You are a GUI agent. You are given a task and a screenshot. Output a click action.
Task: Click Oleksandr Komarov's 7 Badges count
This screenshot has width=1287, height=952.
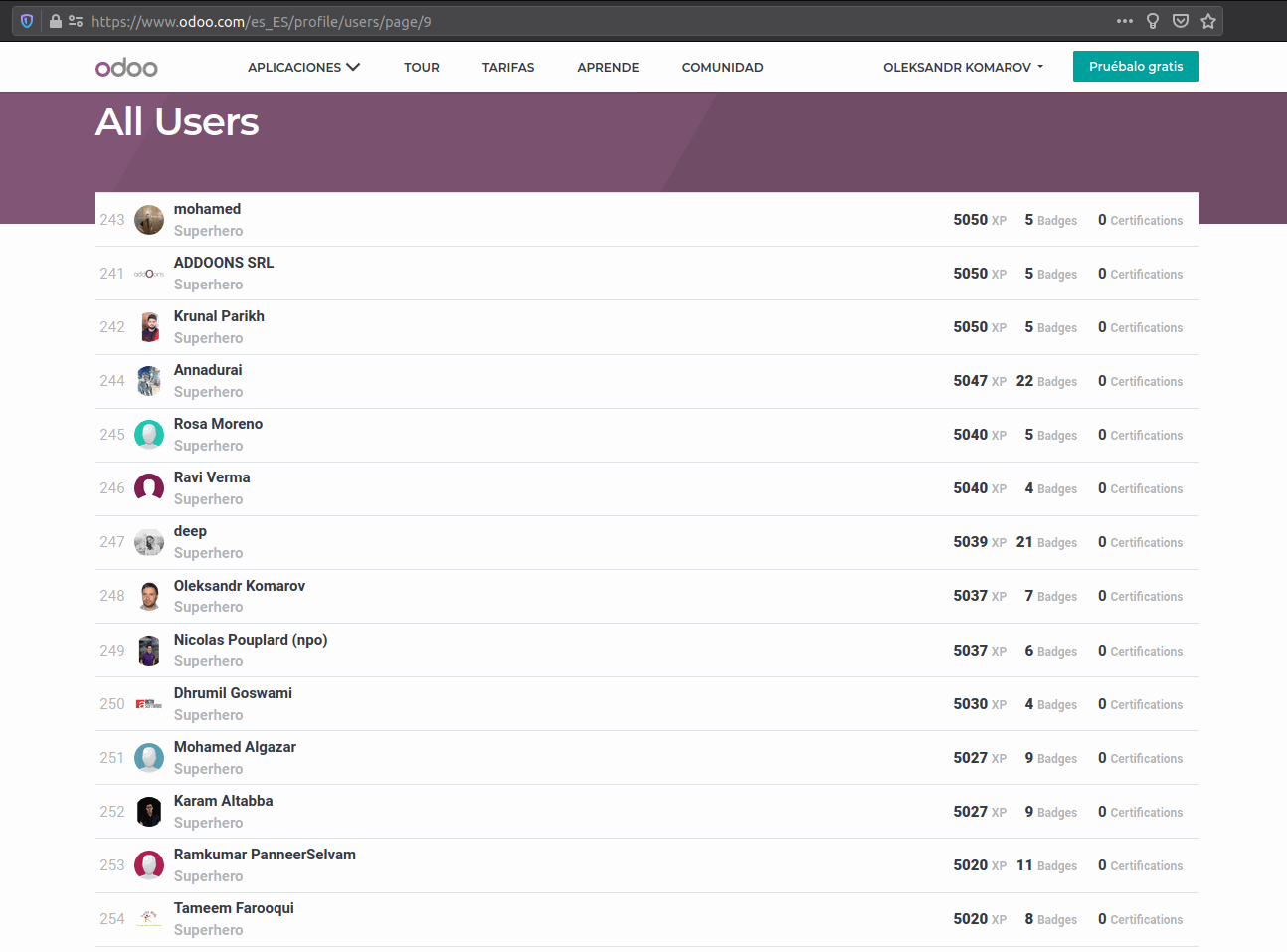(x=1051, y=596)
